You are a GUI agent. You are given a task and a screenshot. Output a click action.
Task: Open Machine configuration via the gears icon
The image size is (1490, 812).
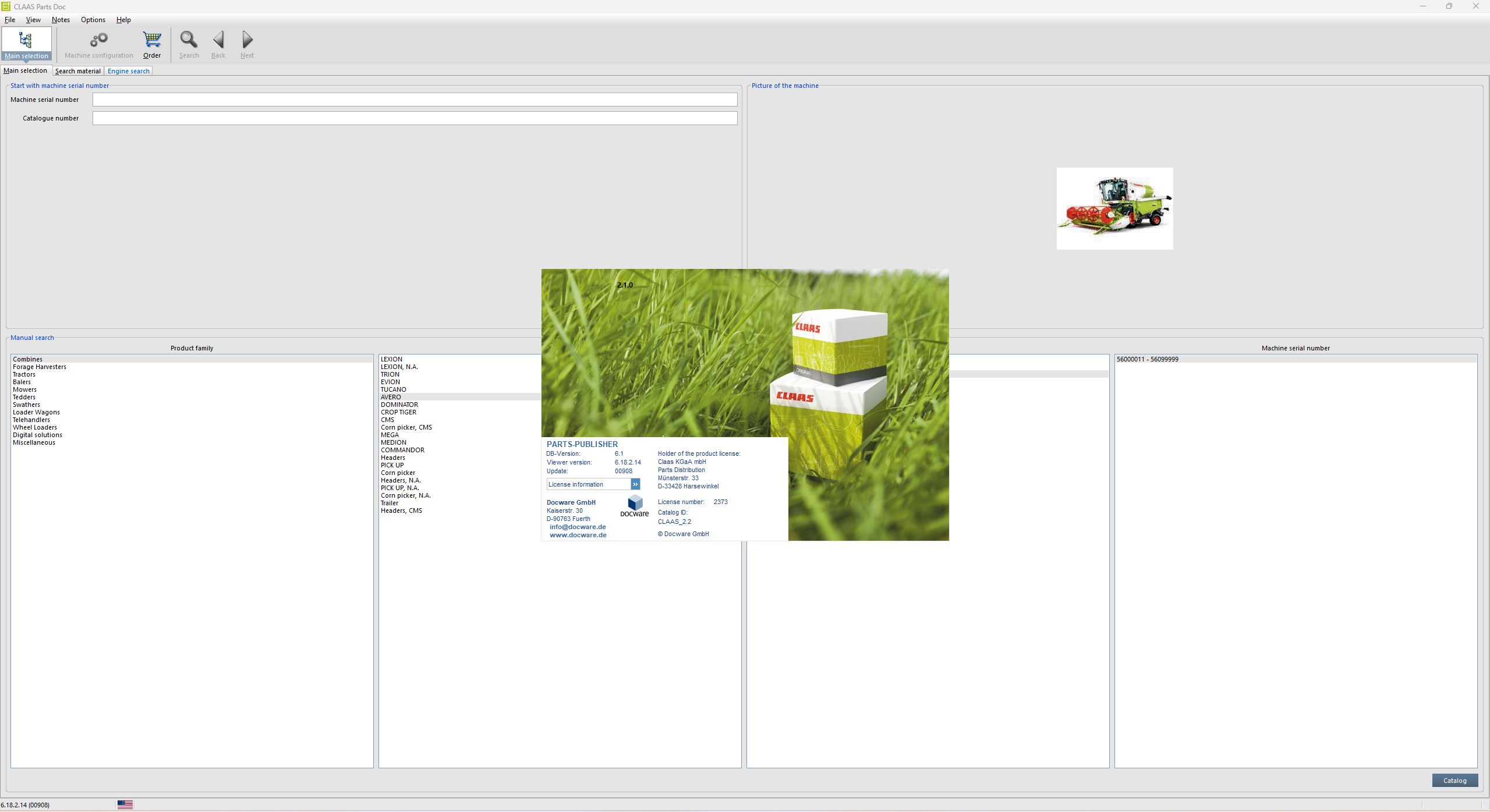tap(98, 41)
